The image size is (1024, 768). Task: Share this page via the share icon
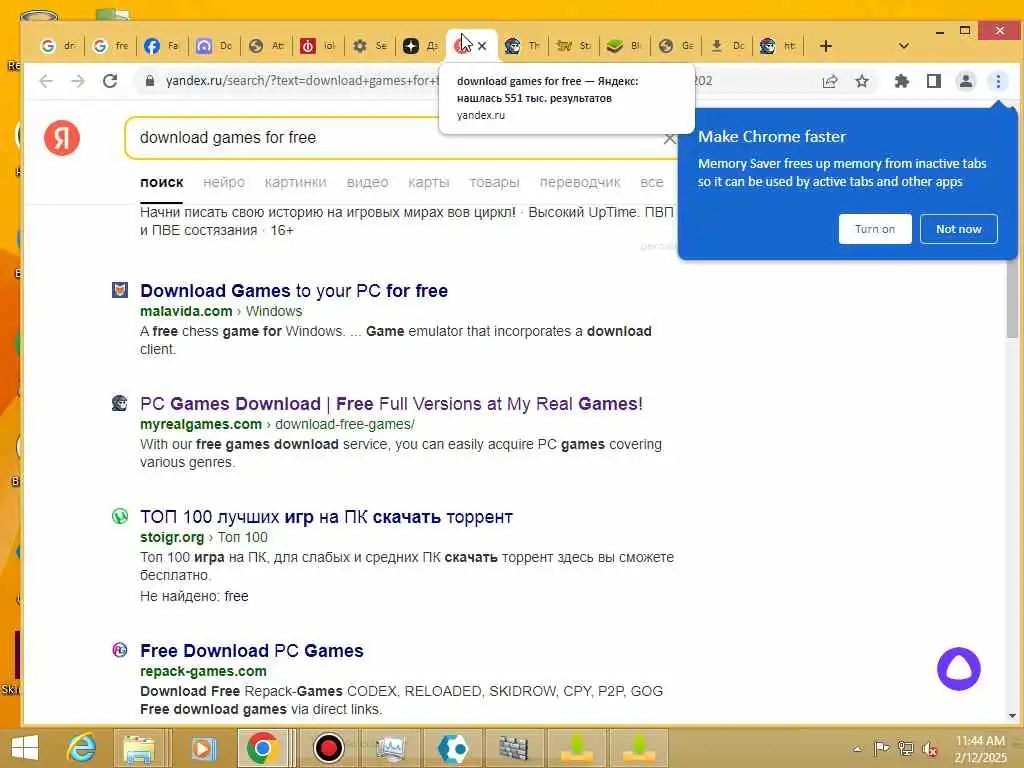[830, 81]
